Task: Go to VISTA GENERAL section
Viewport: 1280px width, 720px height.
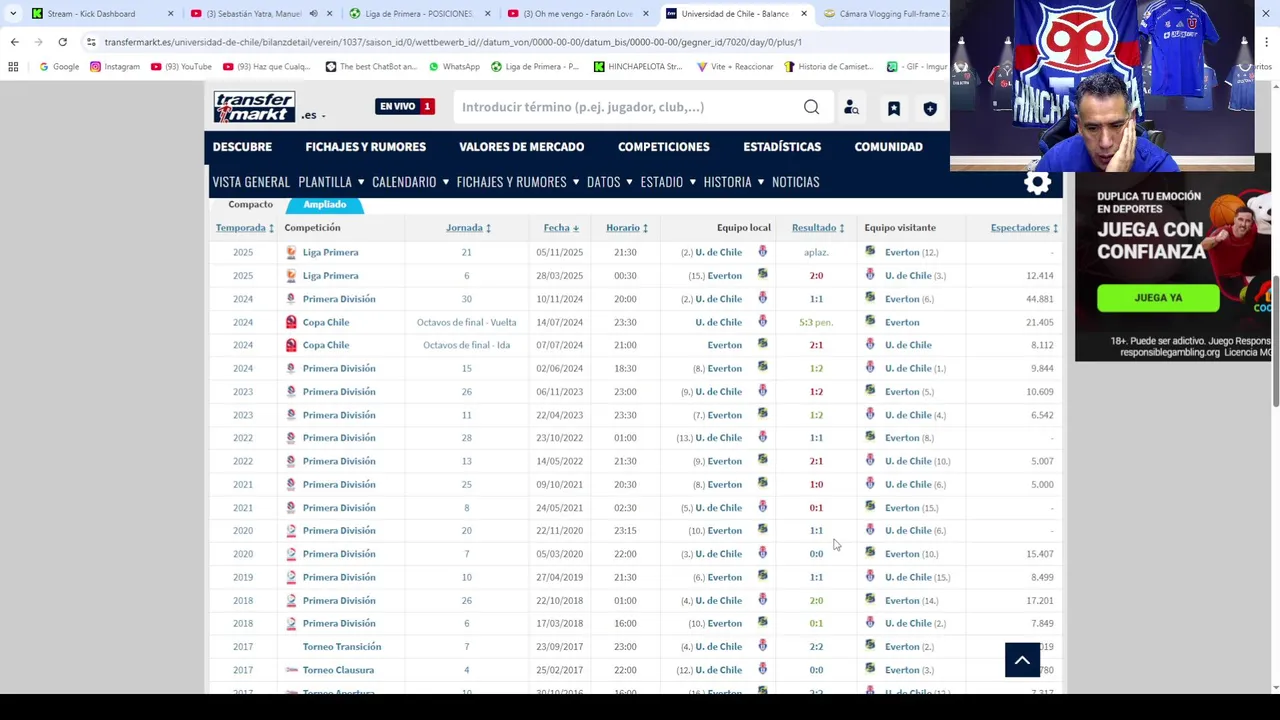Action: [251, 182]
